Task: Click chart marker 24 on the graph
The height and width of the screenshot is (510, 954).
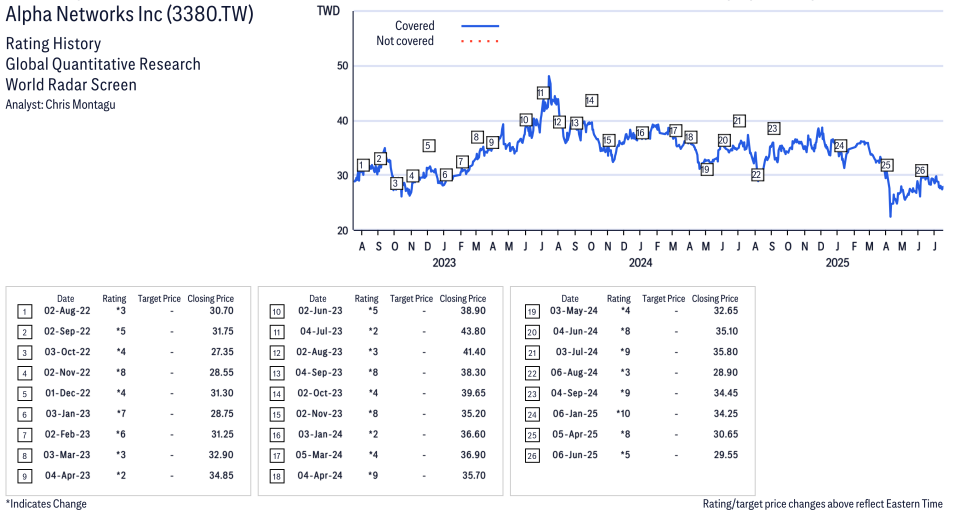Action: click(x=840, y=145)
